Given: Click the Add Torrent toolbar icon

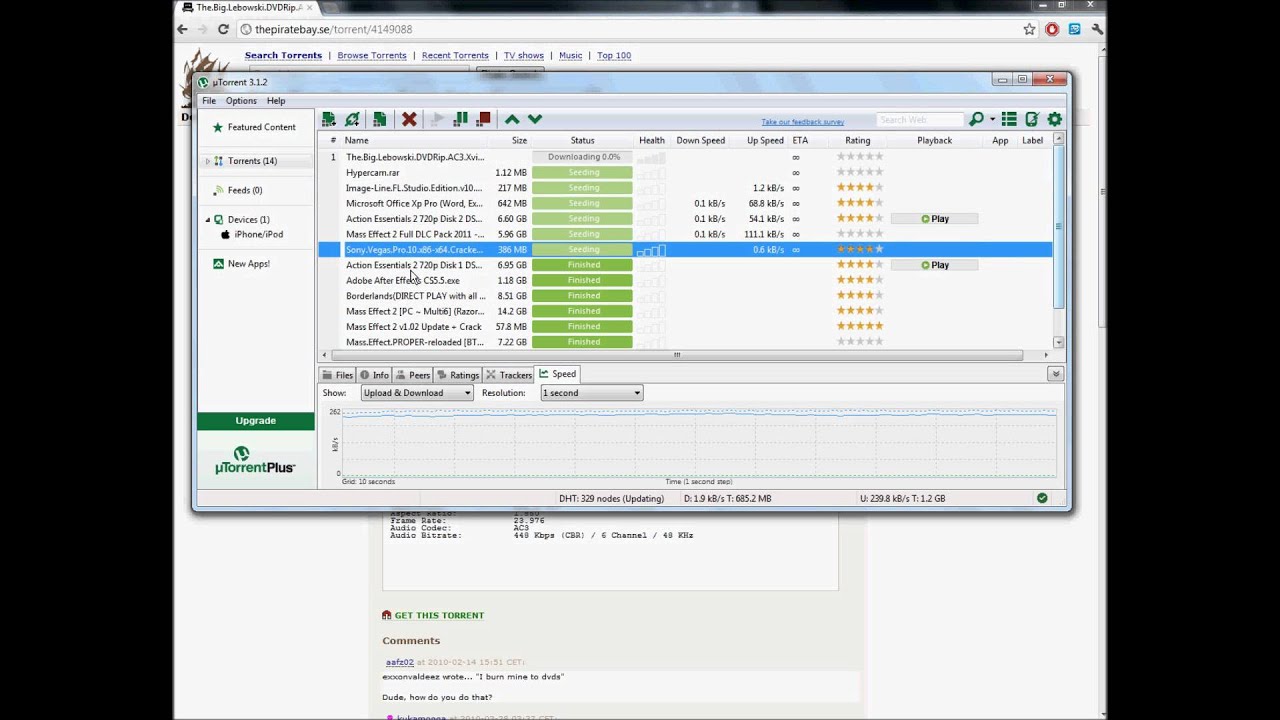Looking at the screenshot, I should [328, 119].
